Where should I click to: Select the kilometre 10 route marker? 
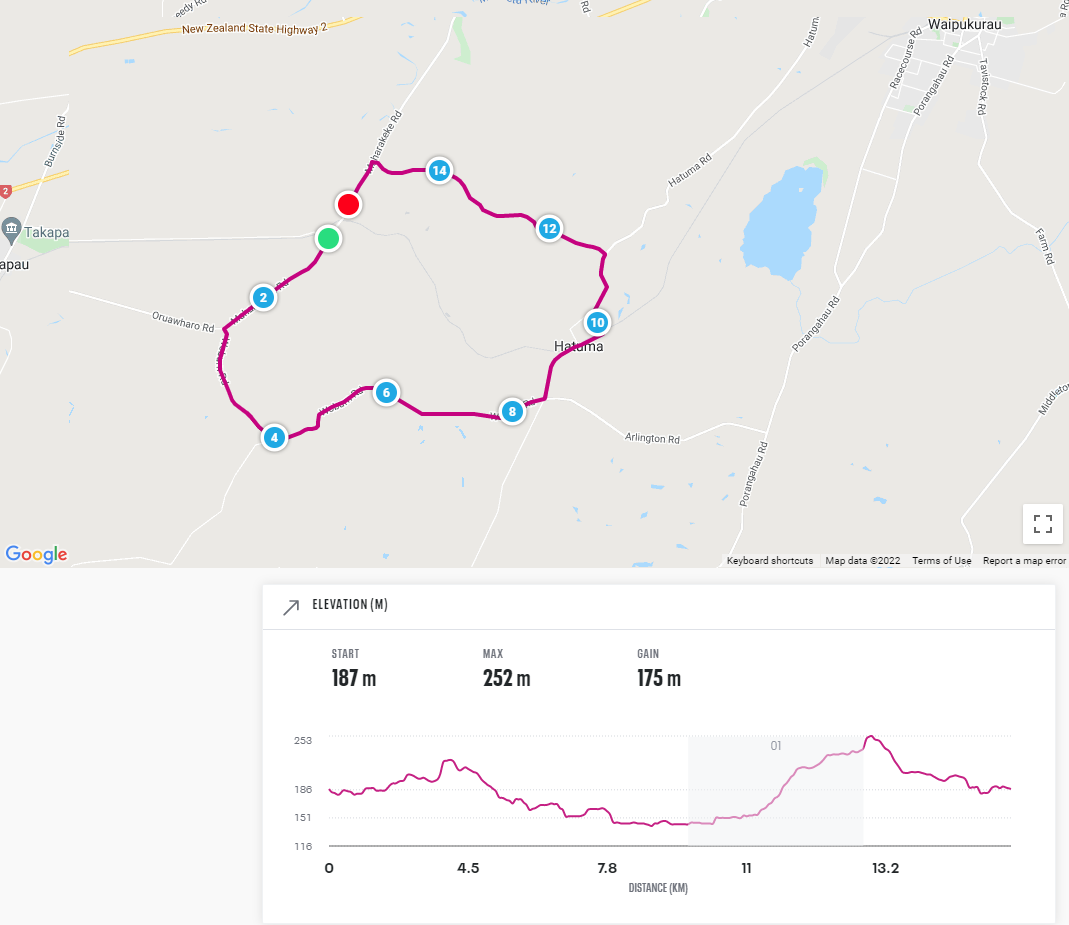(x=597, y=322)
